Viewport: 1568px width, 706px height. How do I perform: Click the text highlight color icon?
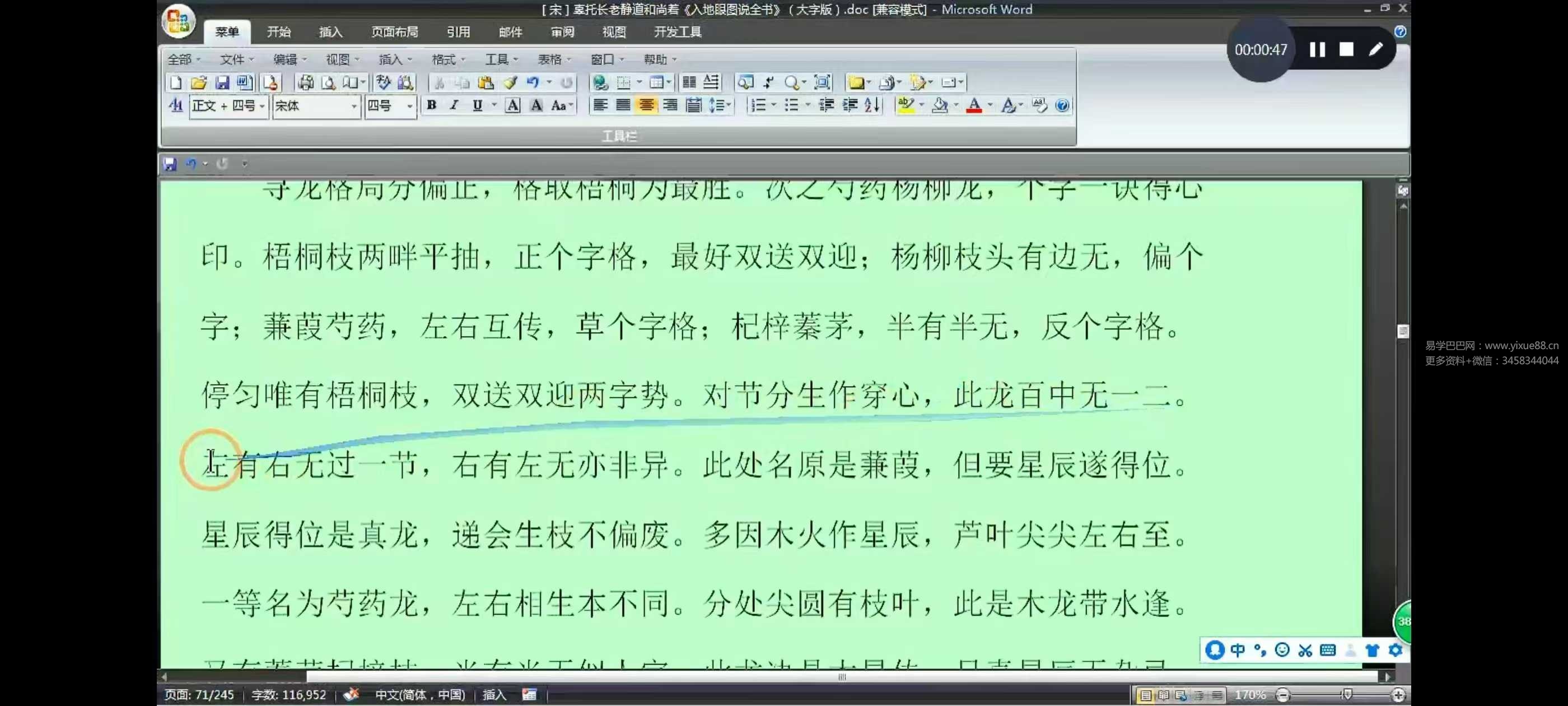[906, 105]
